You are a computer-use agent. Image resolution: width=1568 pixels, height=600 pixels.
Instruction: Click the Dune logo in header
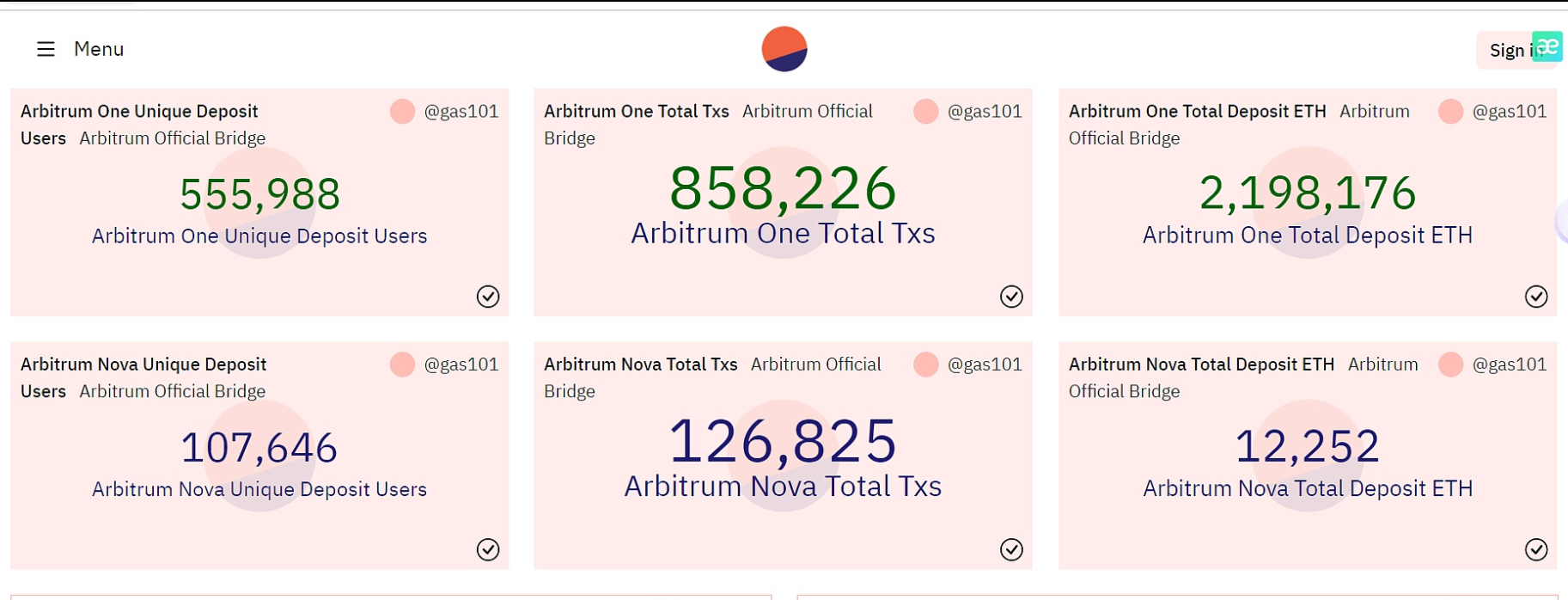pos(784,49)
